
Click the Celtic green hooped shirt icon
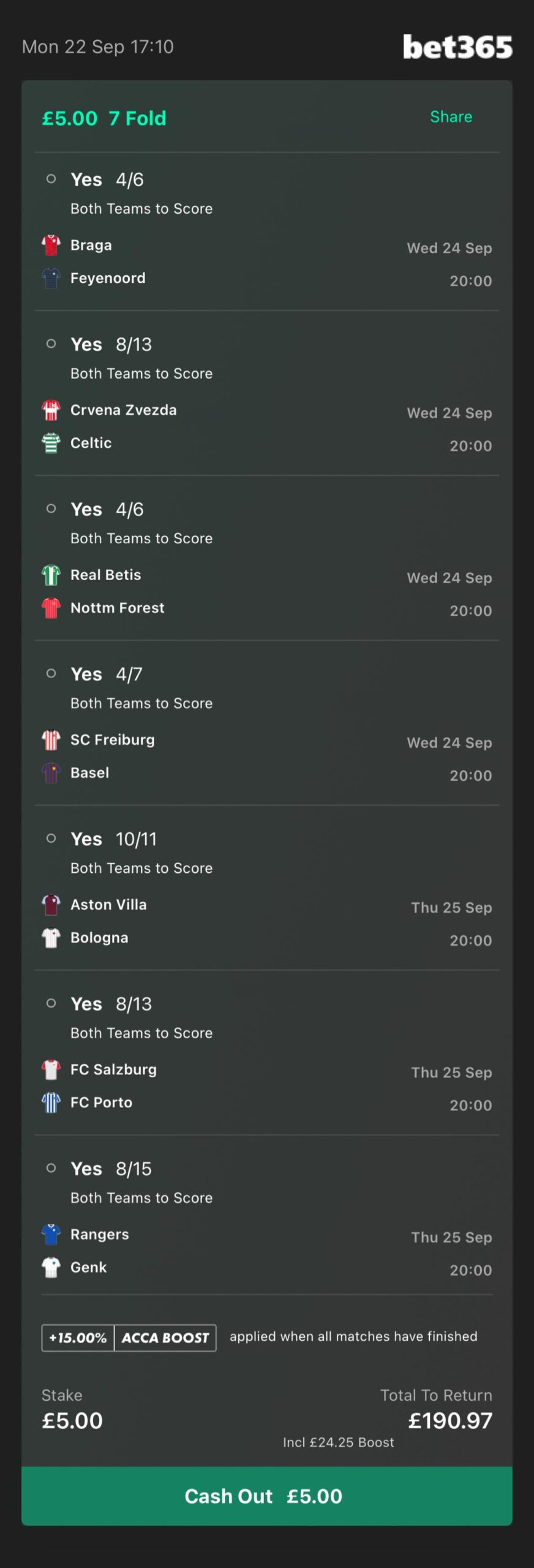[51, 443]
